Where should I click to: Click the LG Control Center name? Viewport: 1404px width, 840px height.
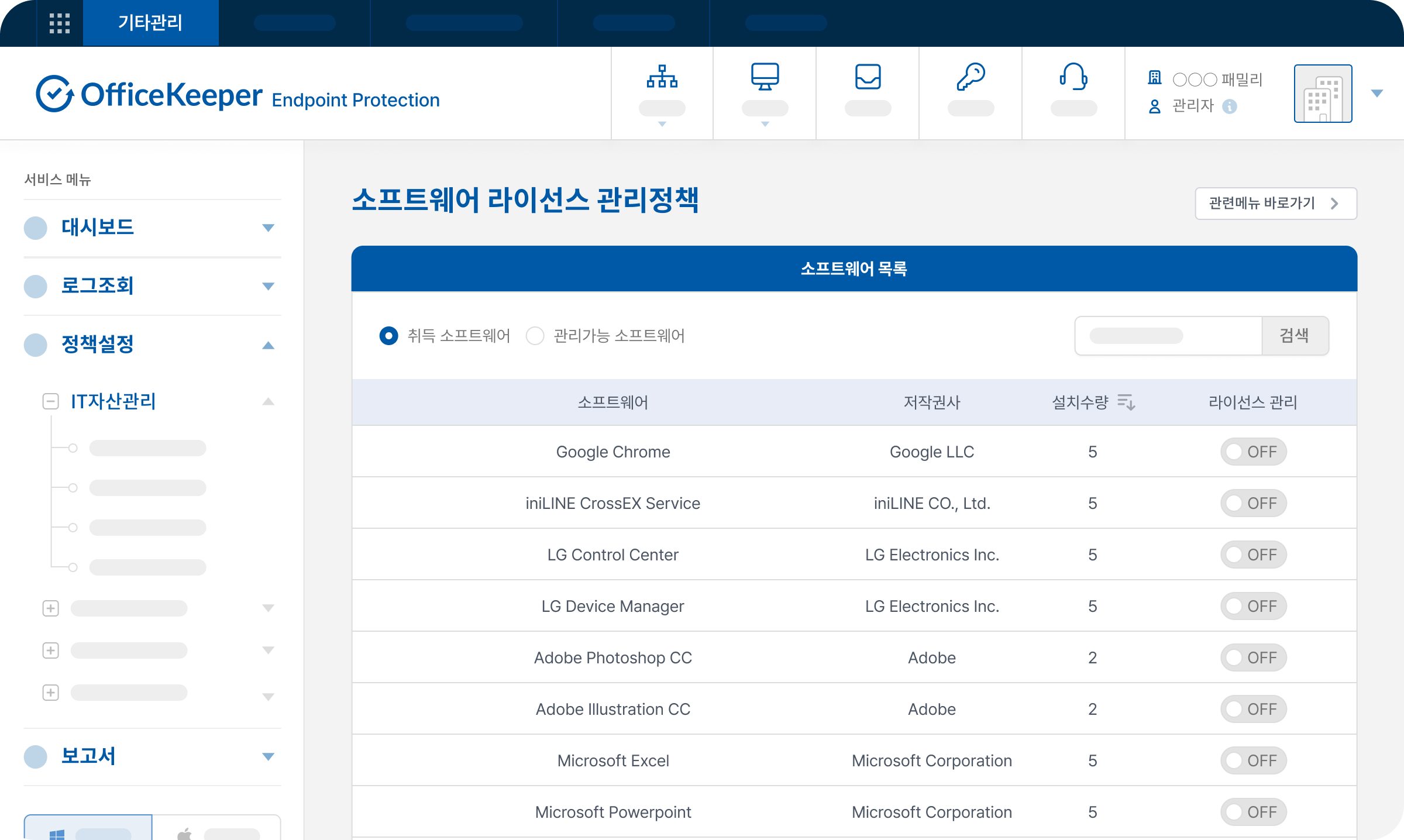(x=613, y=555)
